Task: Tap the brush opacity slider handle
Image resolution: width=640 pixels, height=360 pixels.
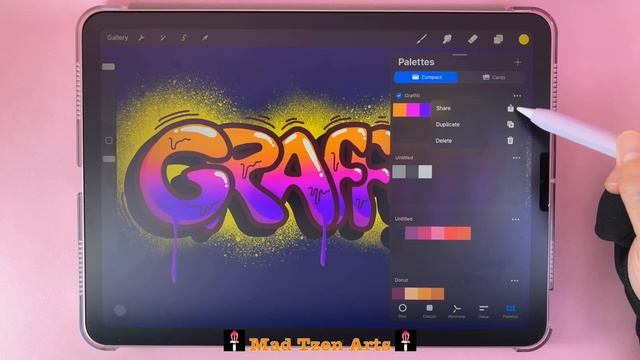Action: (x=108, y=159)
